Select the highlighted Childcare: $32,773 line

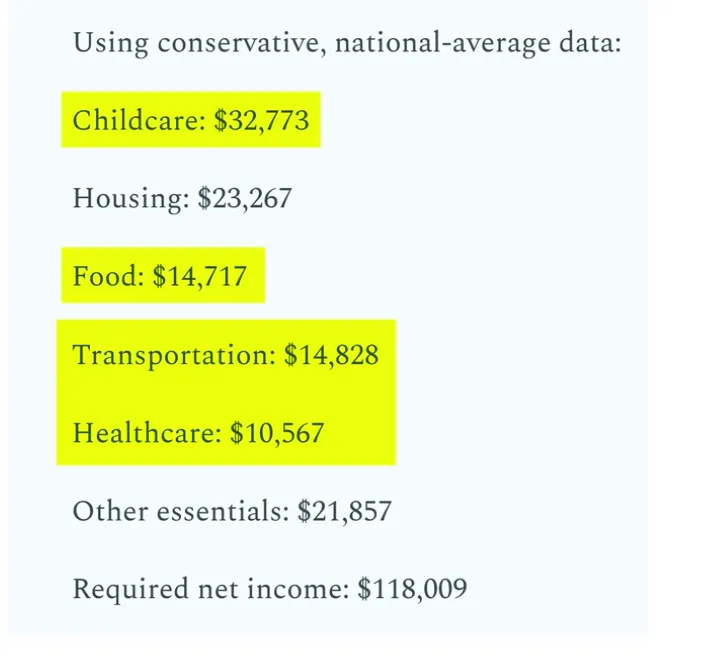[x=191, y=120]
